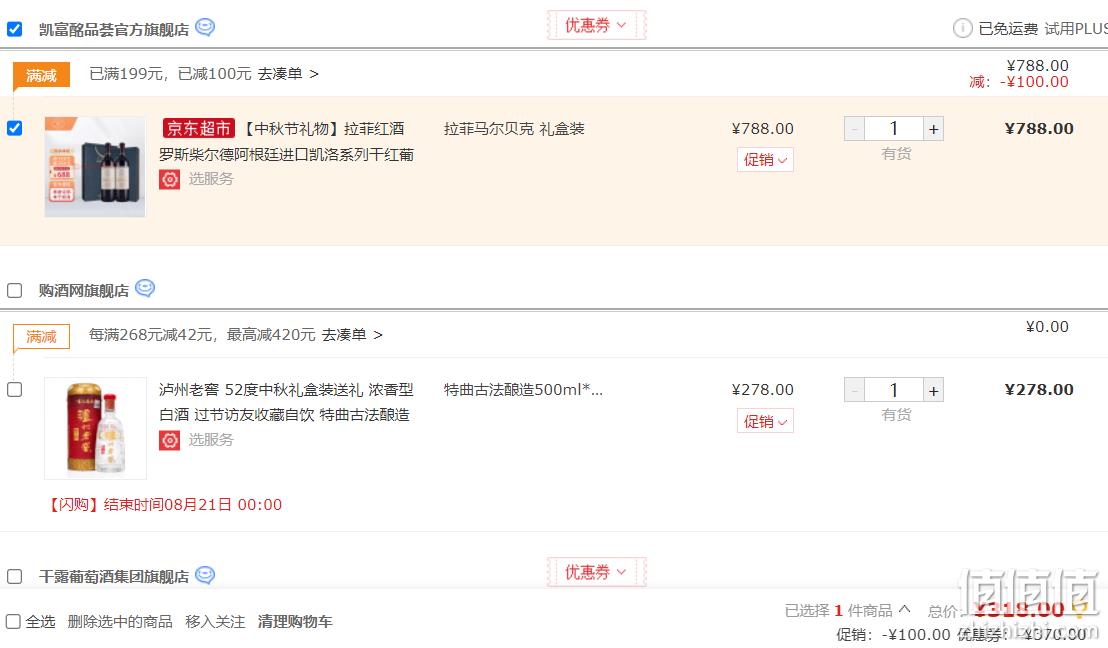Click the quantity field for 拉菲红酒
Image resolution: width=1108 pixels, height=648 pixels.
click(894, 129)
